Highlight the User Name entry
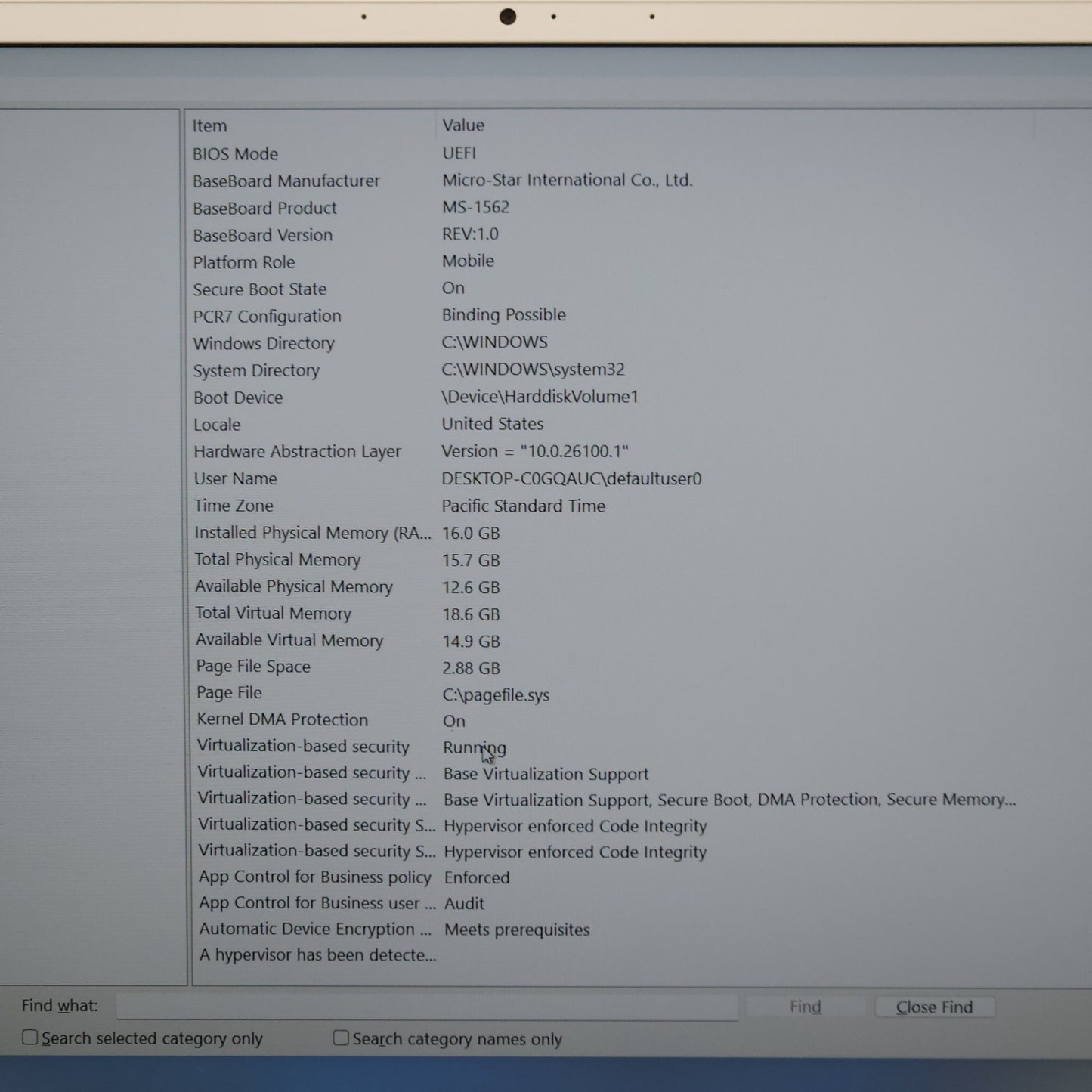 (235, 479)
